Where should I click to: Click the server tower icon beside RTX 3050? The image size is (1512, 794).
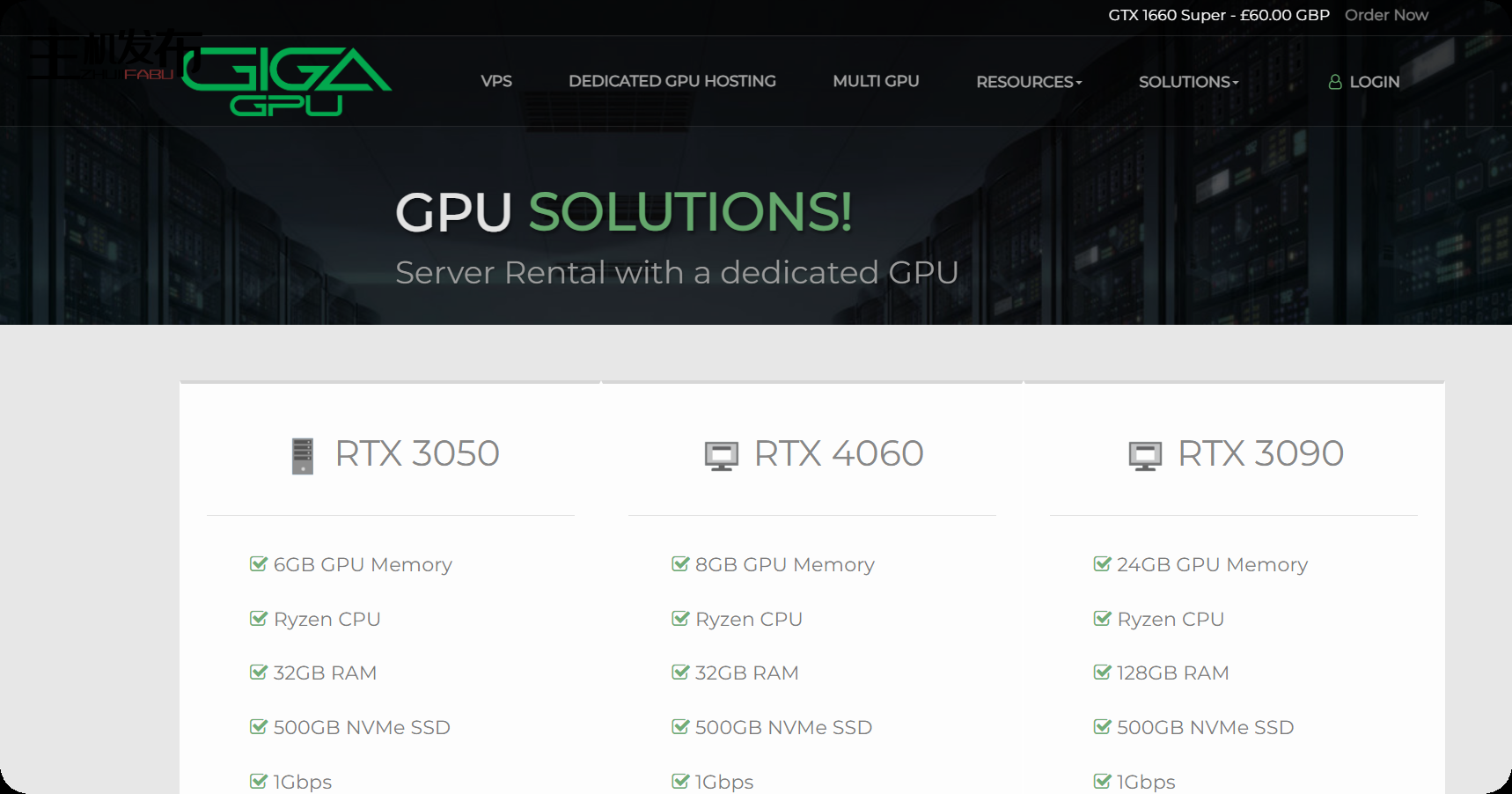[x=304, y=454]
